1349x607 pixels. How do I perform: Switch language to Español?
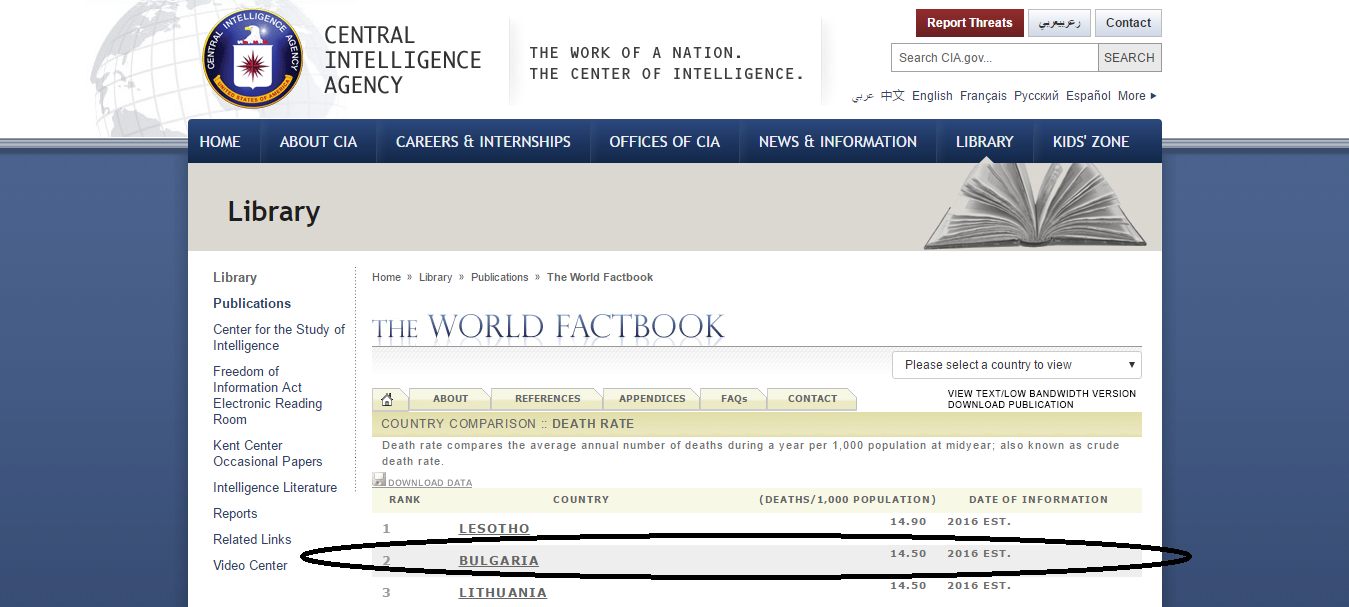pos(1088,96)
